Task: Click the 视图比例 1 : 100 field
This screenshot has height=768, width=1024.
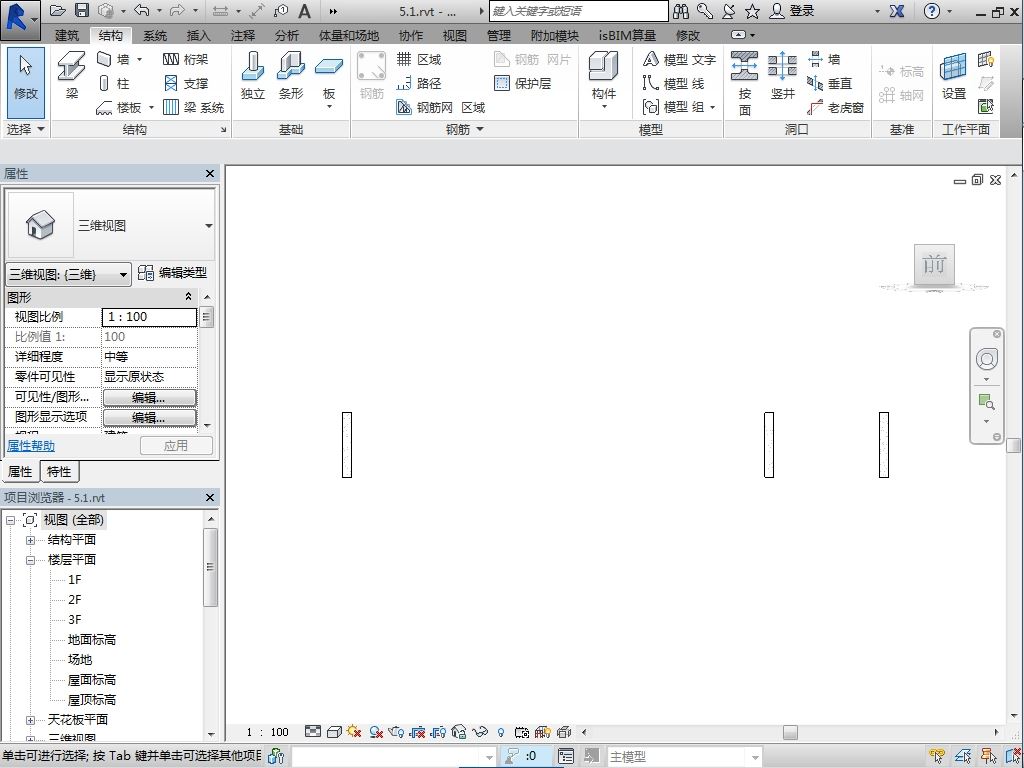Action: 150,317
